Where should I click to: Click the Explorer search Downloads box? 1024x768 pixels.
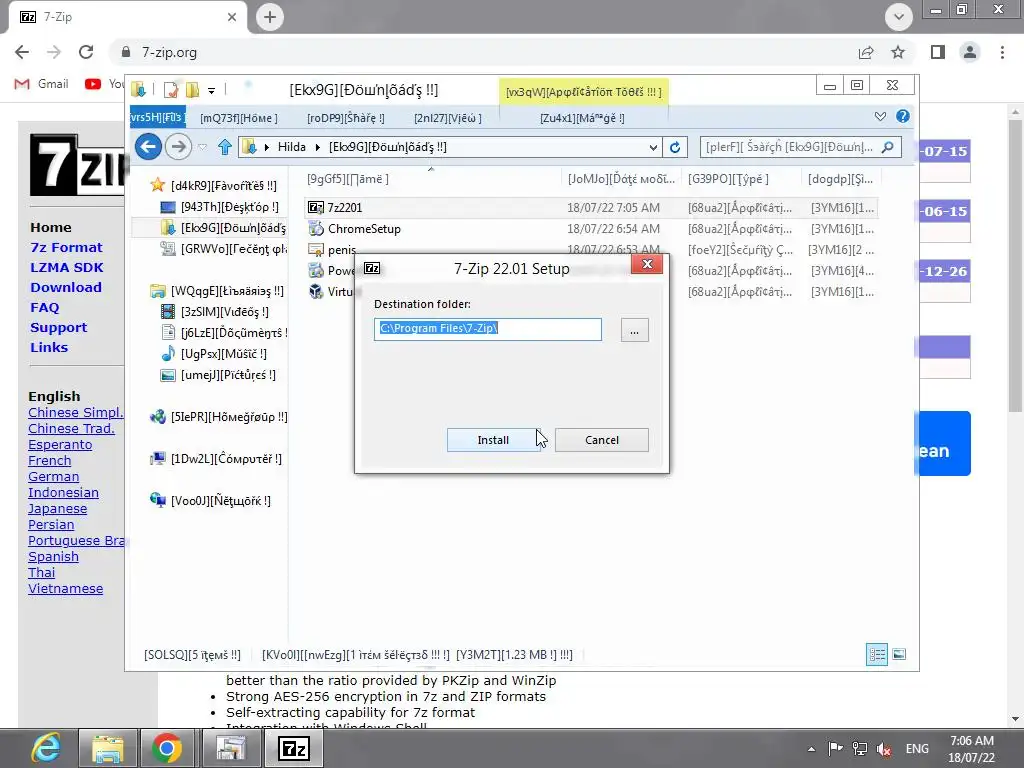tap(800, 147)
